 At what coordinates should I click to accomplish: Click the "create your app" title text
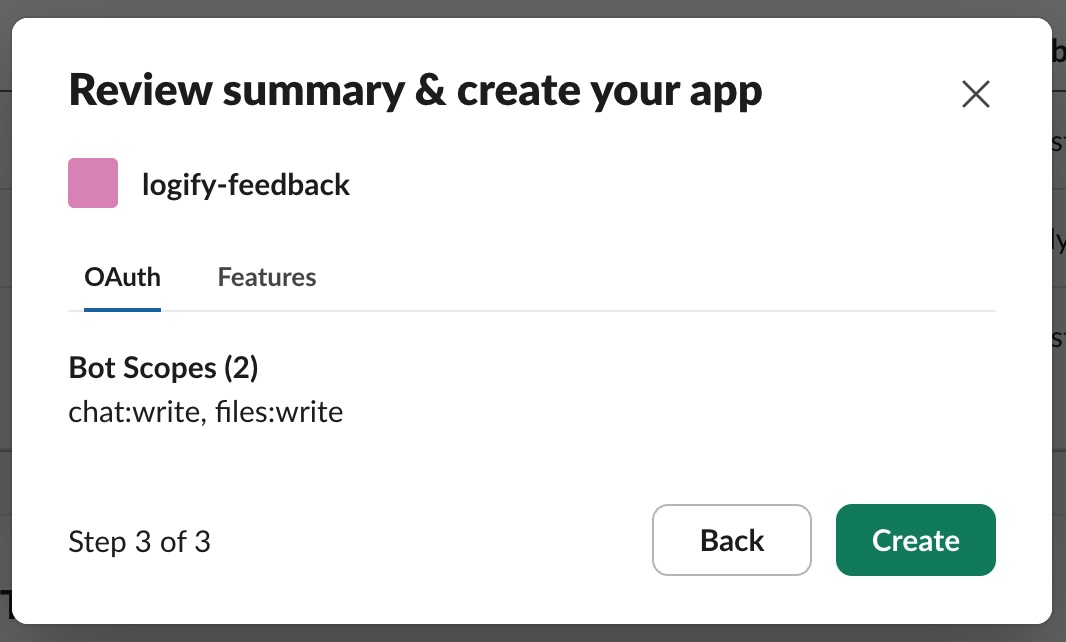609,91
